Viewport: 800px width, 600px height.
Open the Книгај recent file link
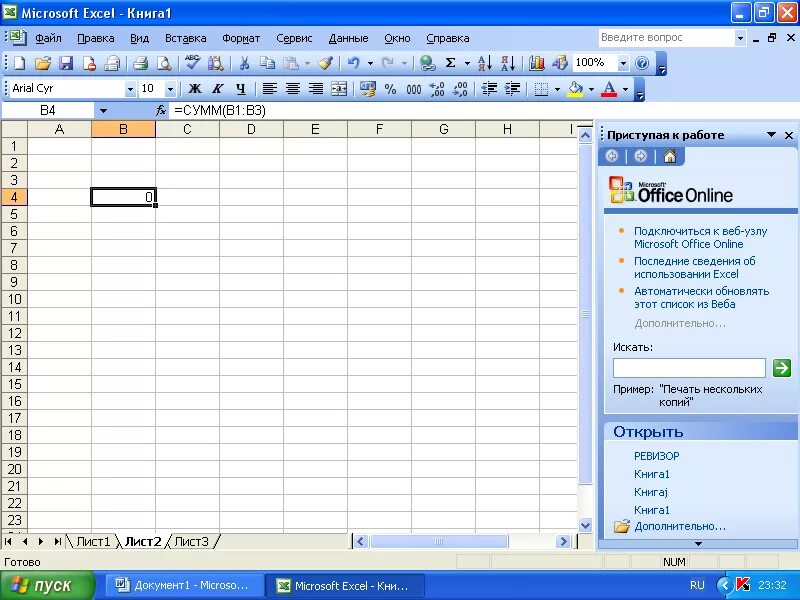coord(651,492)
